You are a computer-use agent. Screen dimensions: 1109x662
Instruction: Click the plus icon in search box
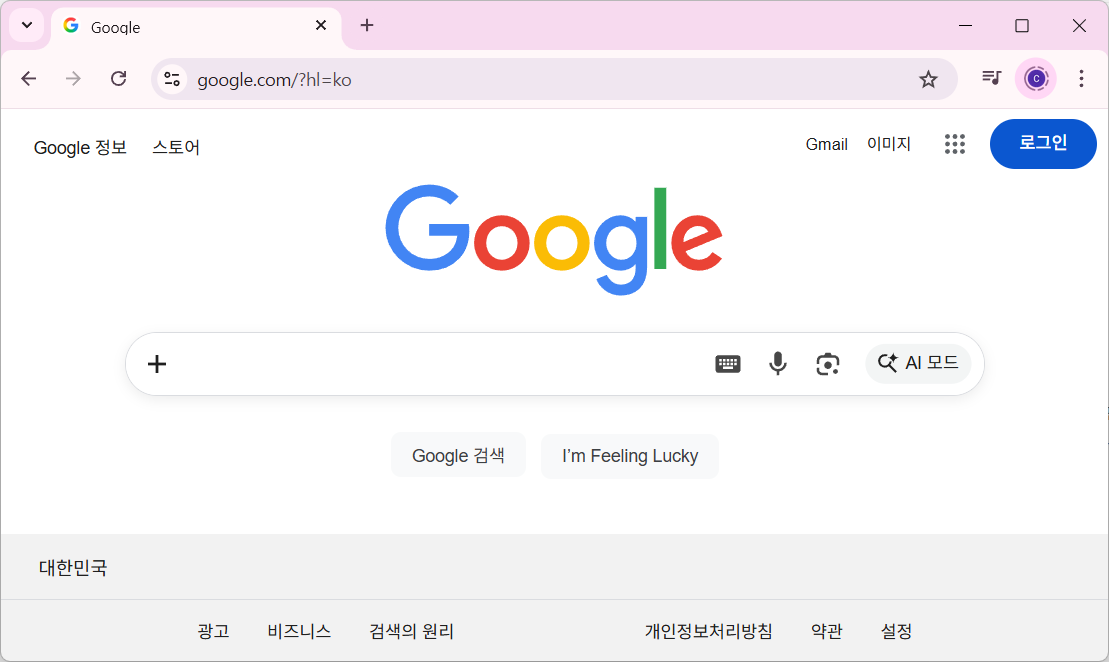(x=157, y=364)
